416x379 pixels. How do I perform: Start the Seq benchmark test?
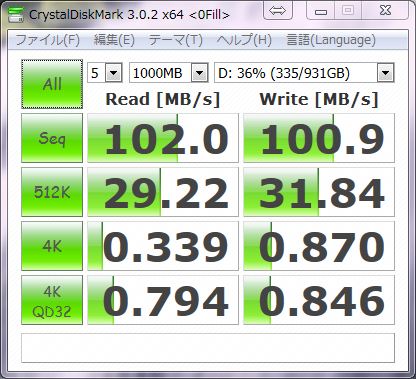[x=52, y=138]
